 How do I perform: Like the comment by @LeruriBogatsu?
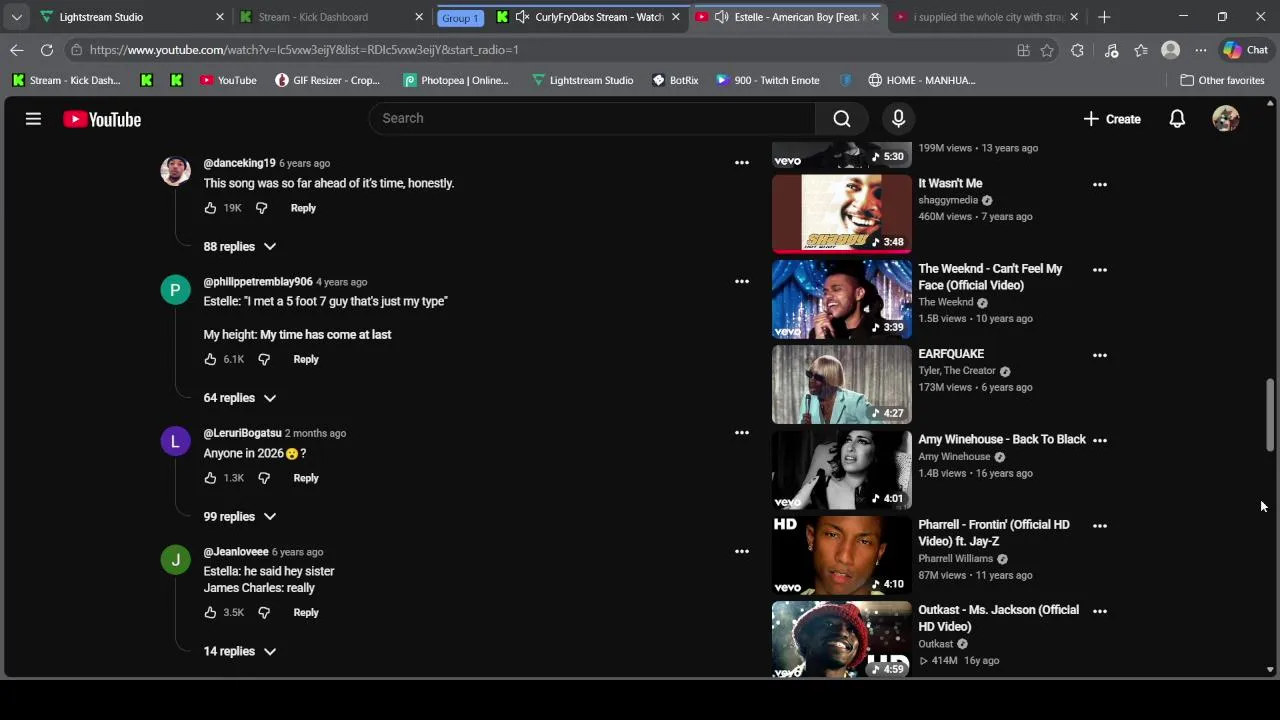(x=210, y=478)
